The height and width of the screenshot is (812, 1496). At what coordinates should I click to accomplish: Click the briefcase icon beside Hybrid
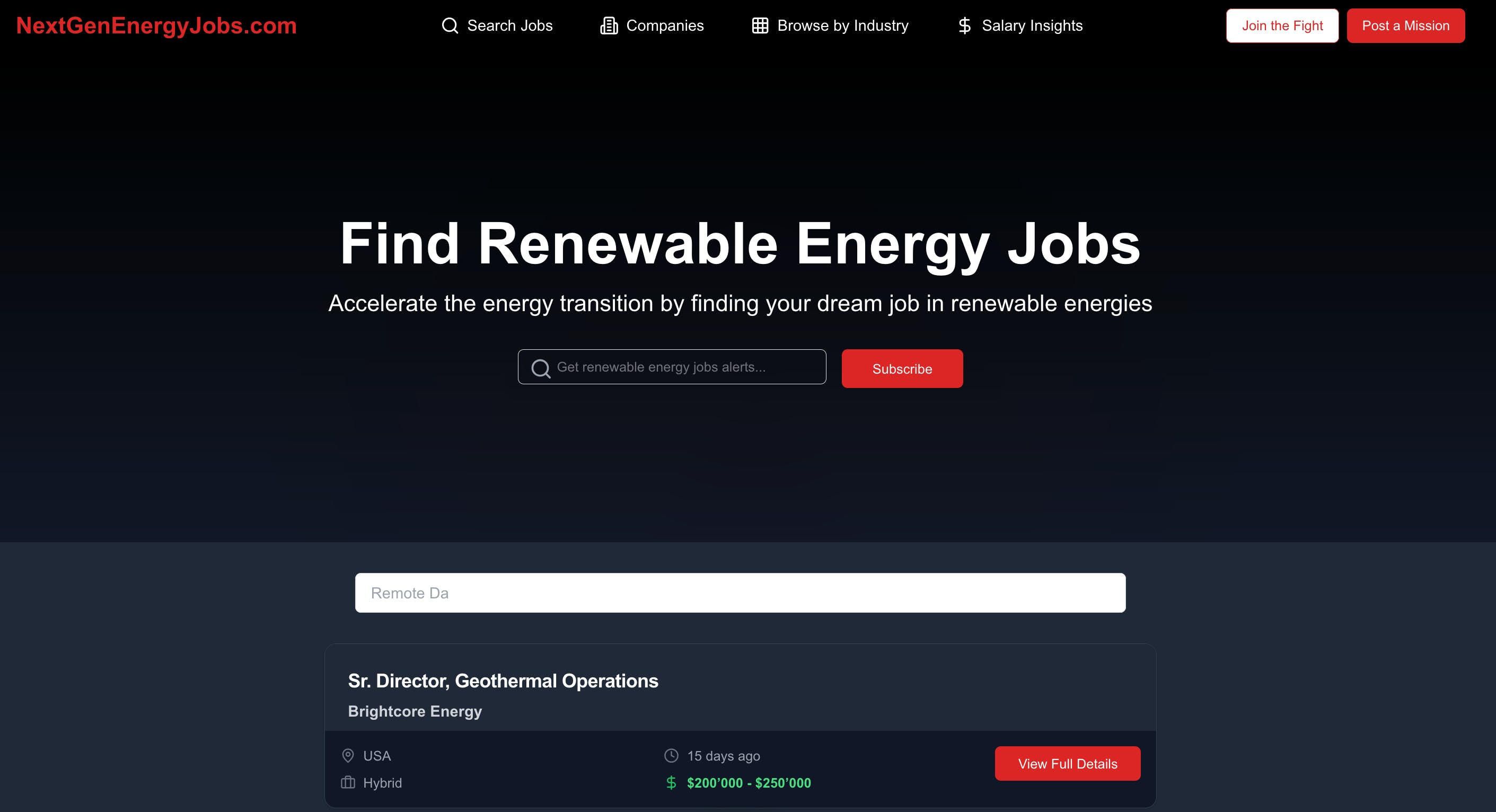click(348, 782)
